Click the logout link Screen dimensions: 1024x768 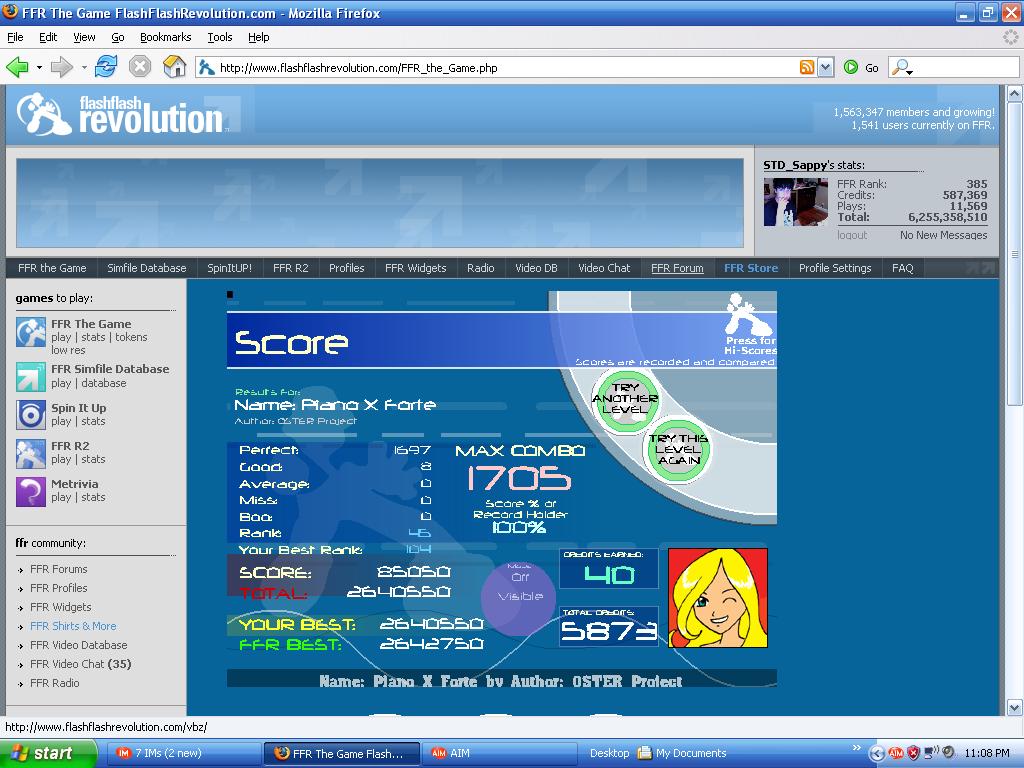pos(852,235)
